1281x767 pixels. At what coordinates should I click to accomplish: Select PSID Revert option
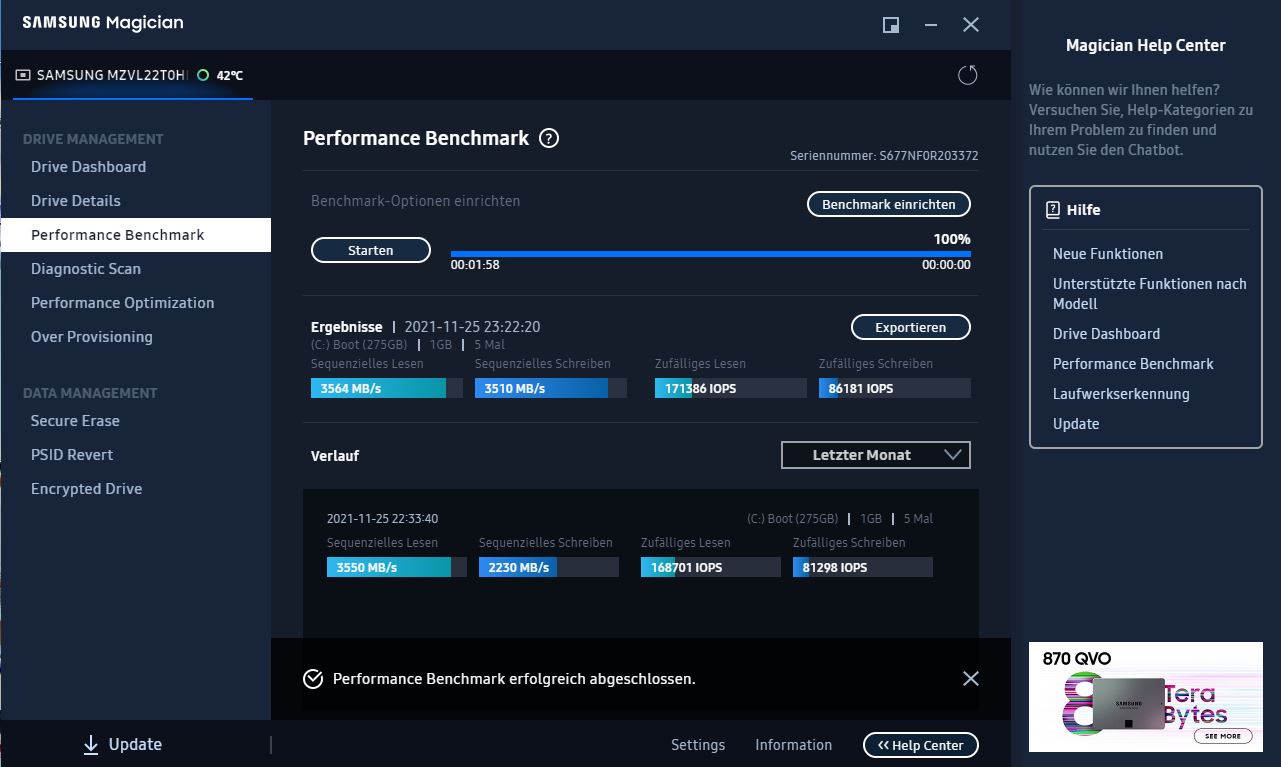tap(72, 455)
